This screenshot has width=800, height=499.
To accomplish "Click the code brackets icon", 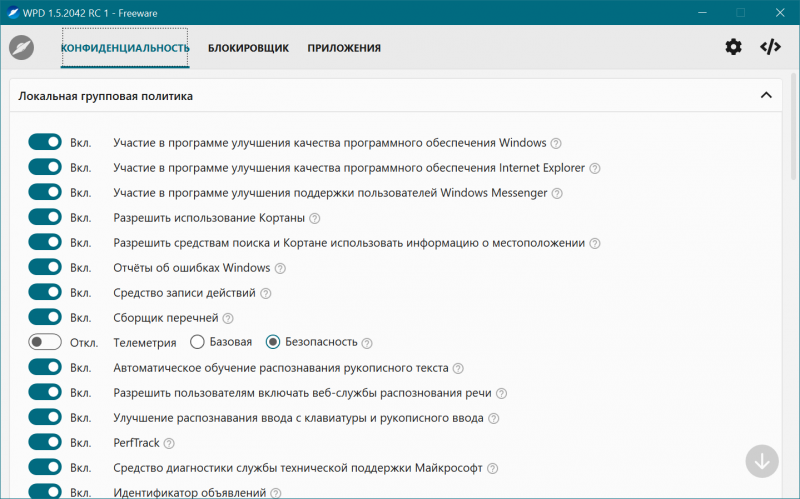I will pos(770,47).
